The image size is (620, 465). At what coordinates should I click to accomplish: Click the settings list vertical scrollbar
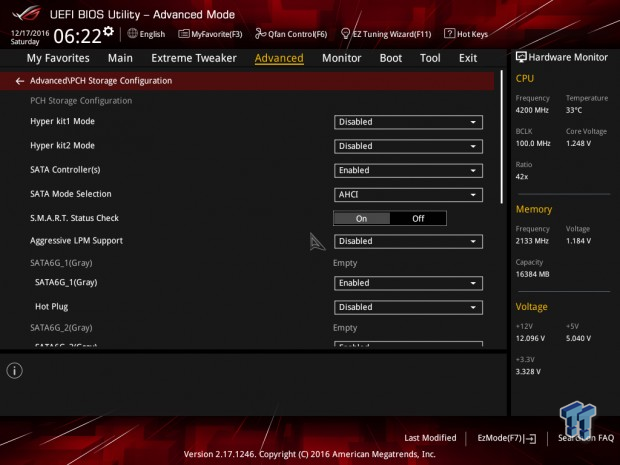pos(502,137)
